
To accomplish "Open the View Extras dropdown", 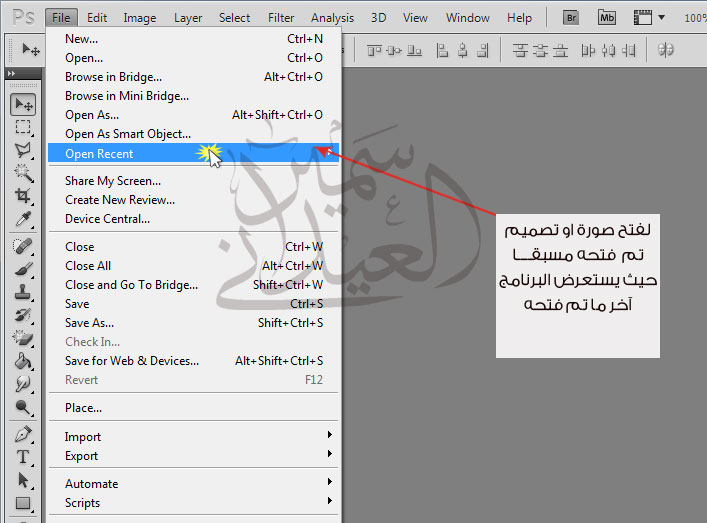I will point(649,18).
